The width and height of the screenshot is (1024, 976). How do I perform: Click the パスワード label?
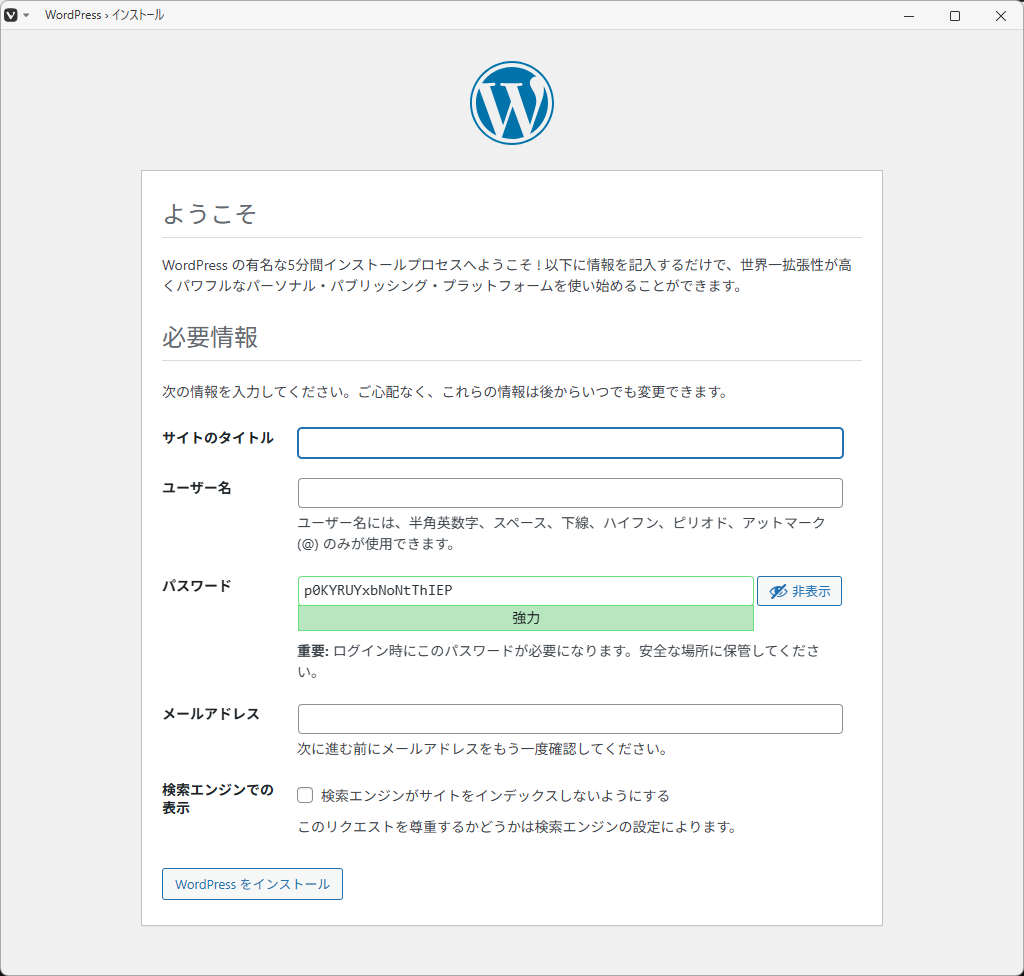(x=197, y=586)
